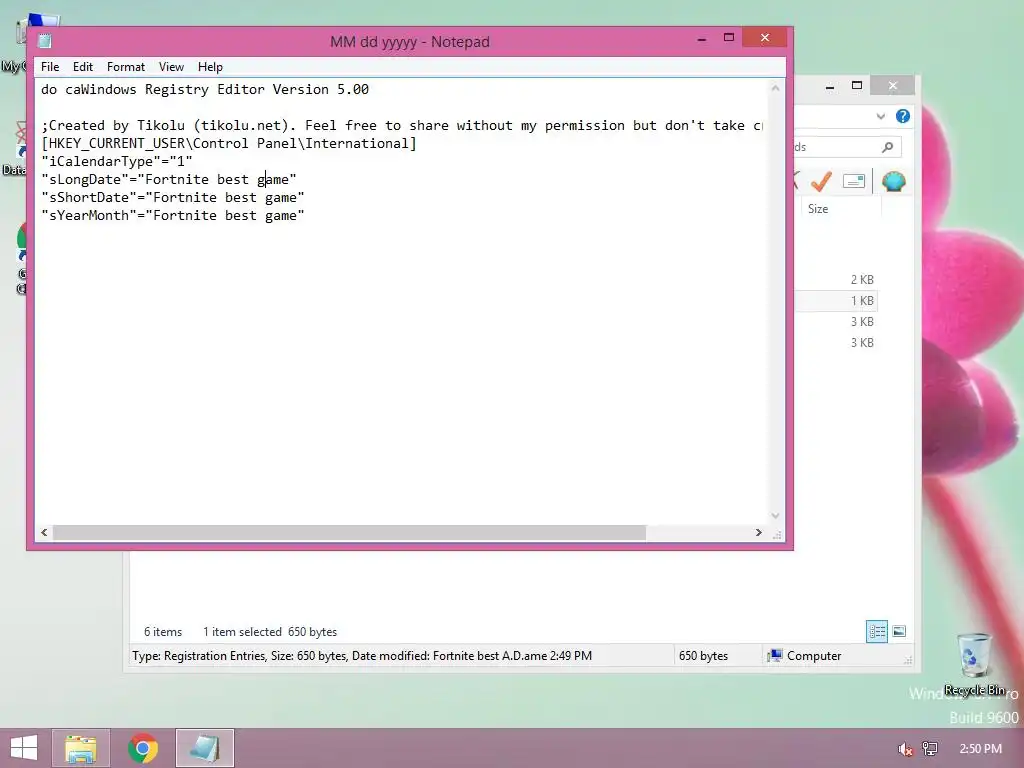Click the 2:50 PM taskbar clock
This screenshot has height=768, width=1024.
(x=980, y=749)
